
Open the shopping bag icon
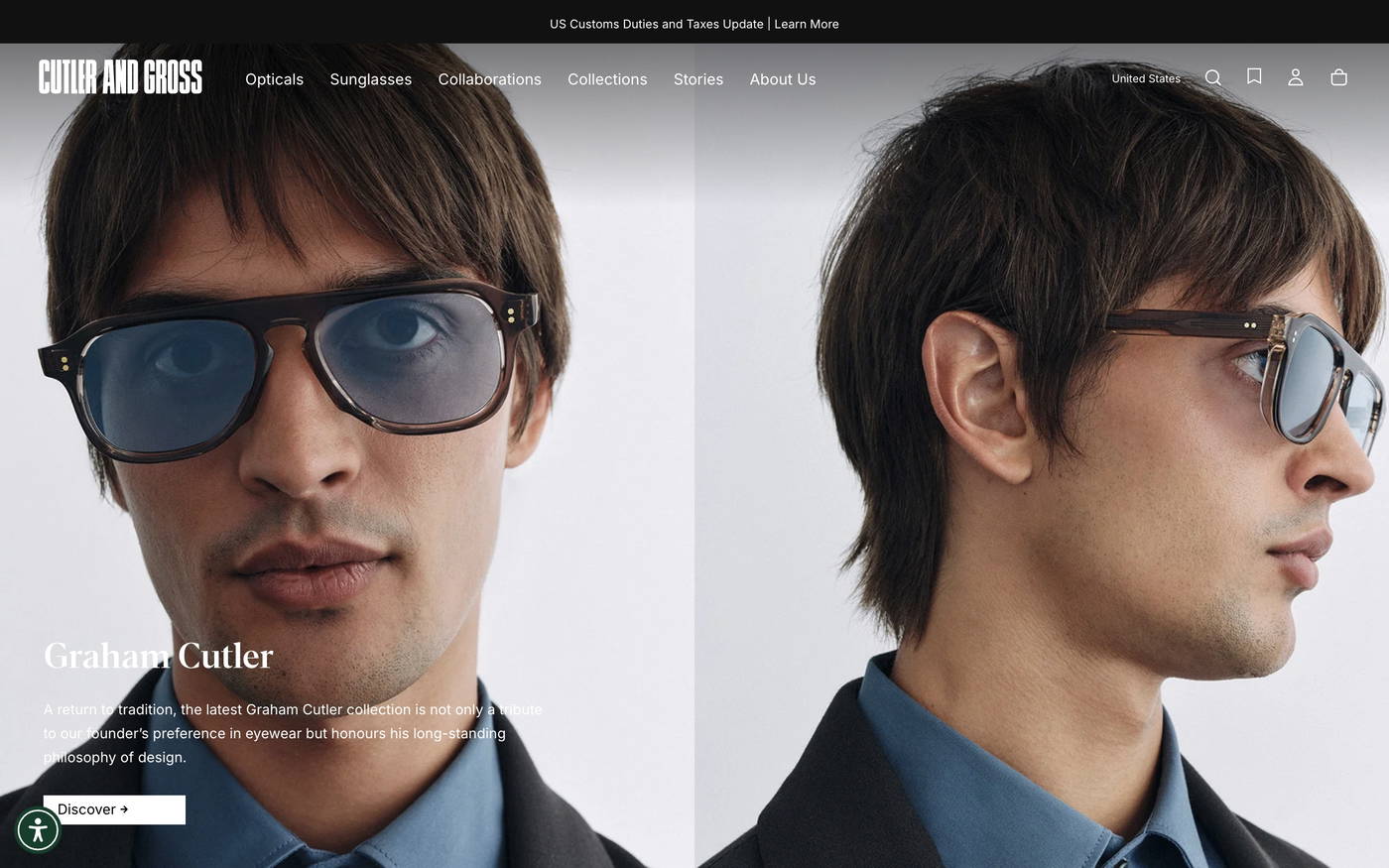tap(1338, 77)
